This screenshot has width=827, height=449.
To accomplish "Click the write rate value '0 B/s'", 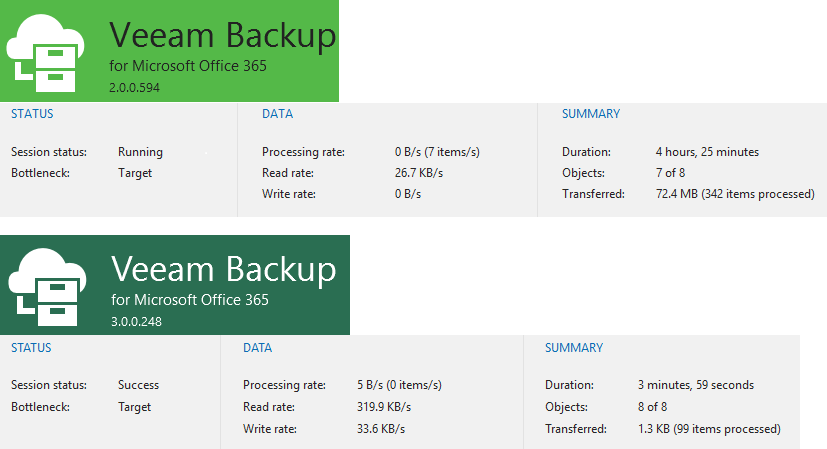I will (x=408, y=194).
